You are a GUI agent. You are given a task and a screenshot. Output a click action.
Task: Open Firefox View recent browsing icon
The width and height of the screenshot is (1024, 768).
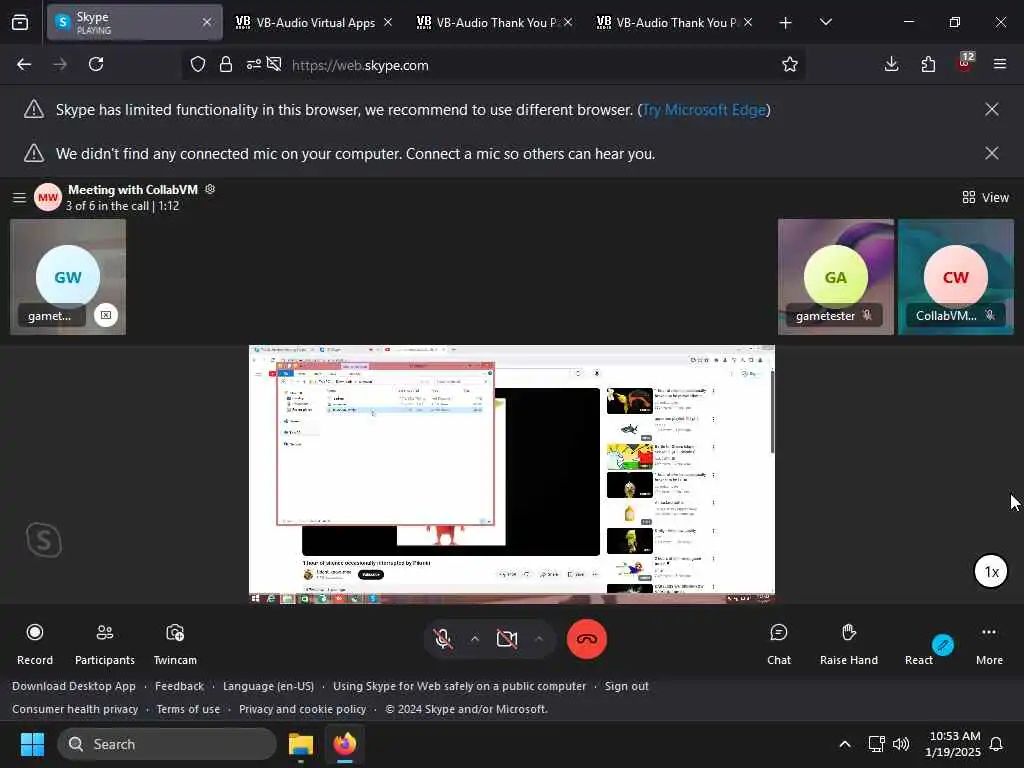click(20, 22)
